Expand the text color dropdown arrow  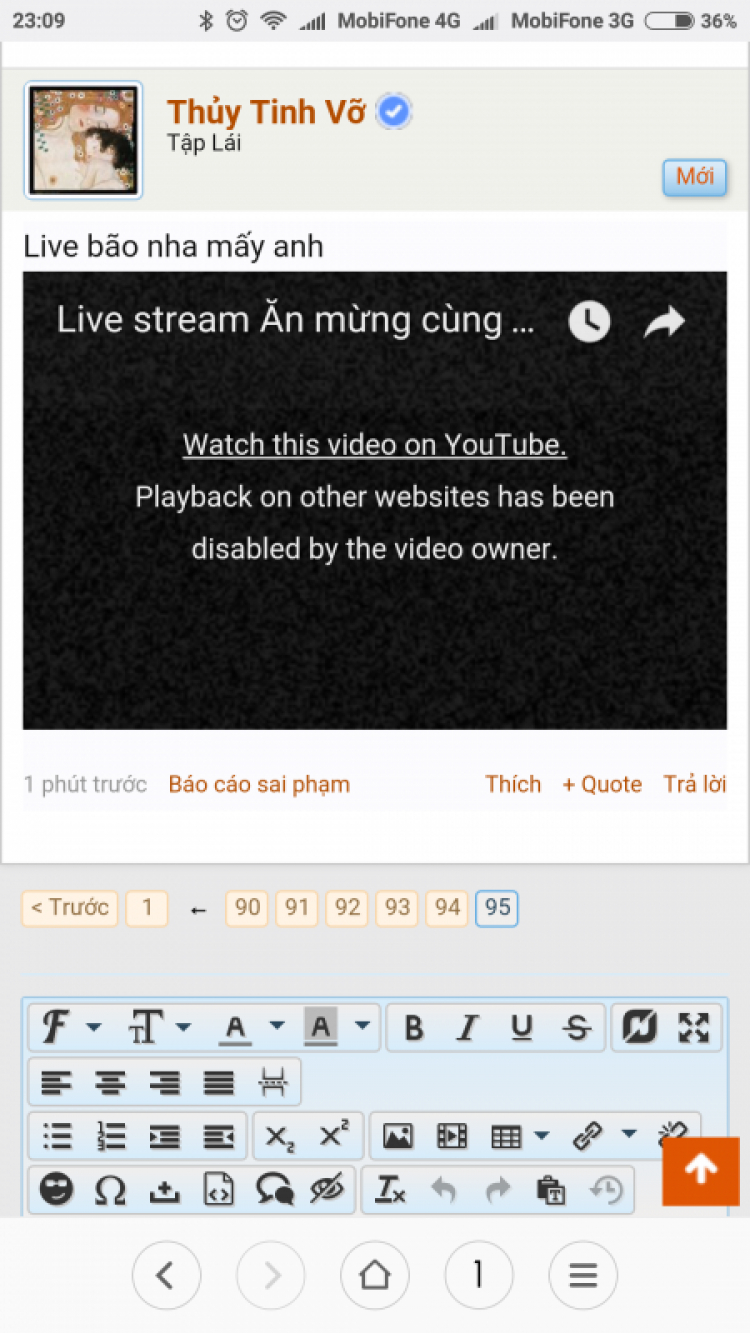[277, 1027]
